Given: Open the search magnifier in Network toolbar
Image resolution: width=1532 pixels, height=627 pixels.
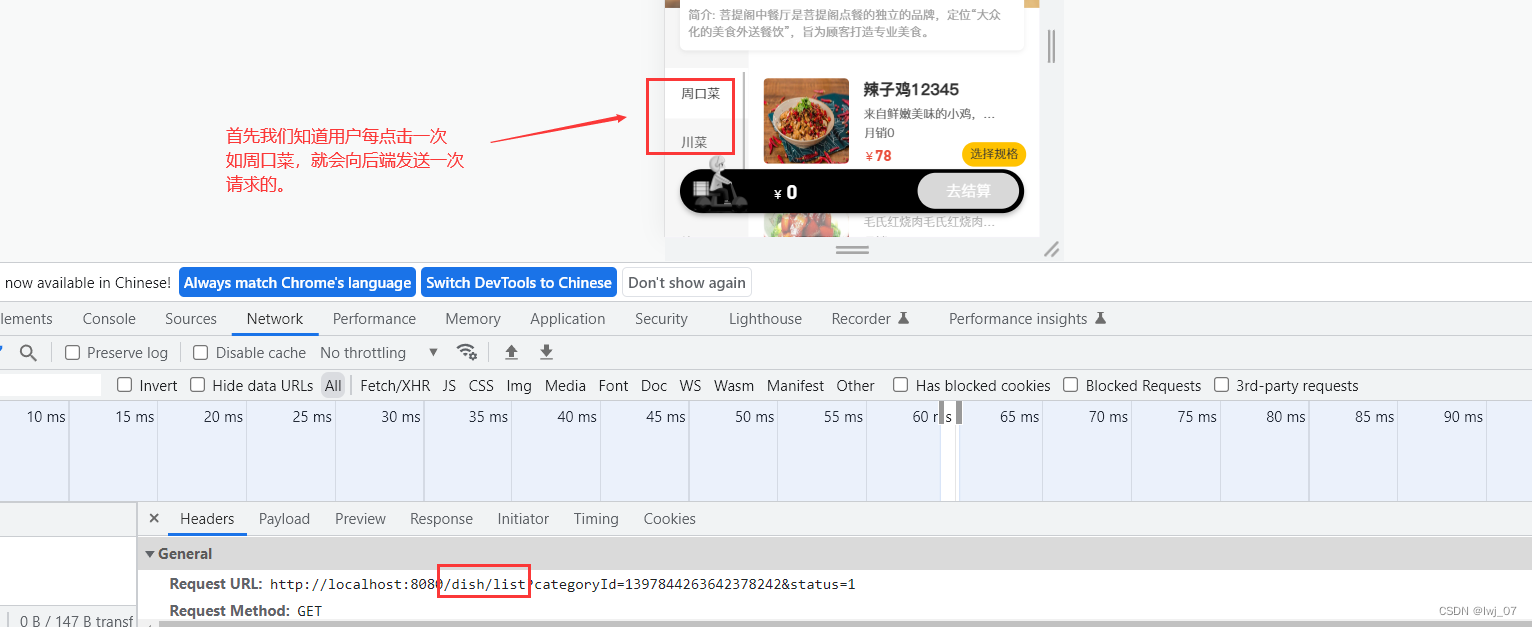Looking at the screenshot, I should (28, 352).
